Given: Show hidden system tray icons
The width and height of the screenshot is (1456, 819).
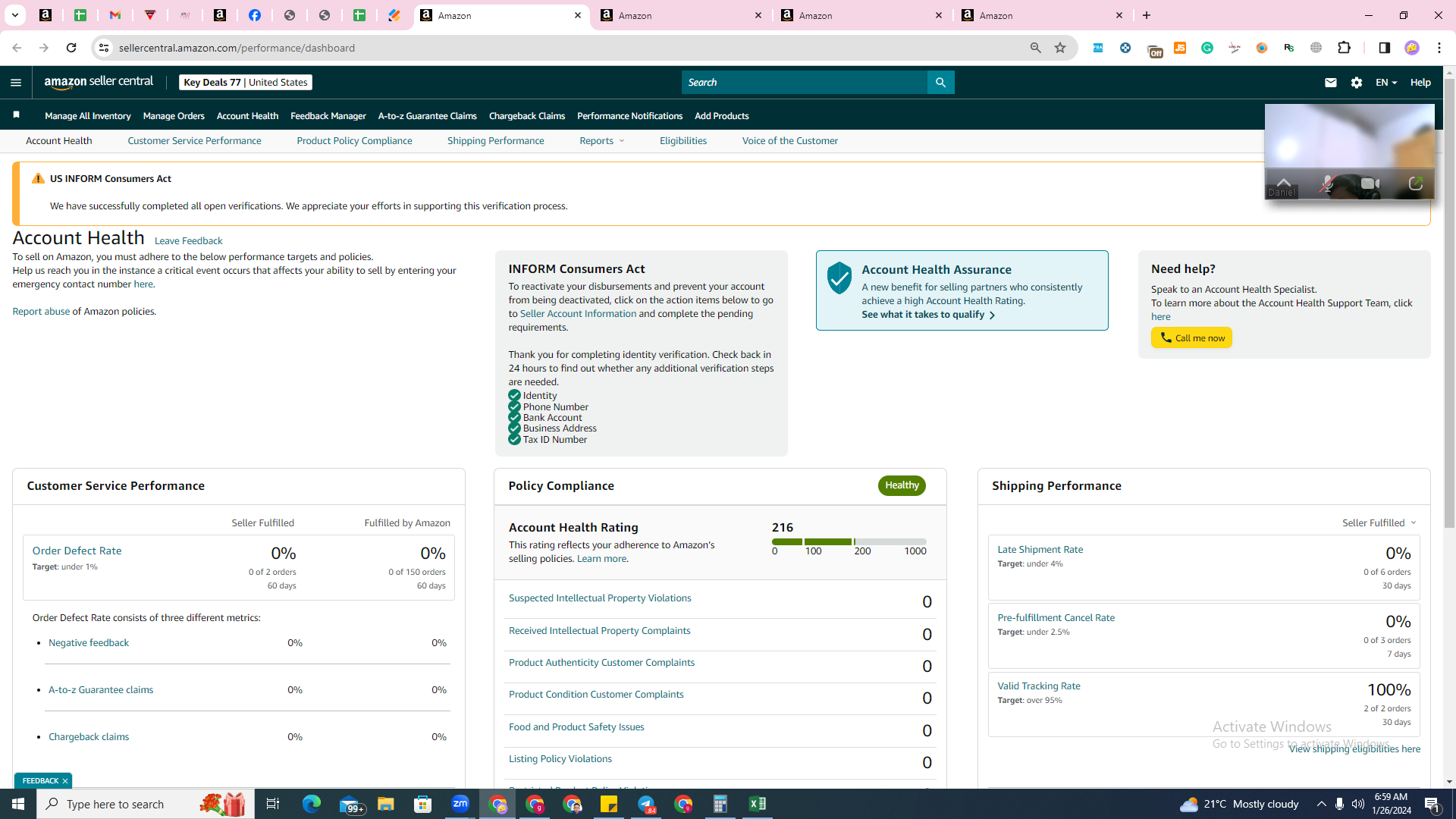Looking at the screenshot, I should coord(1322,804).
